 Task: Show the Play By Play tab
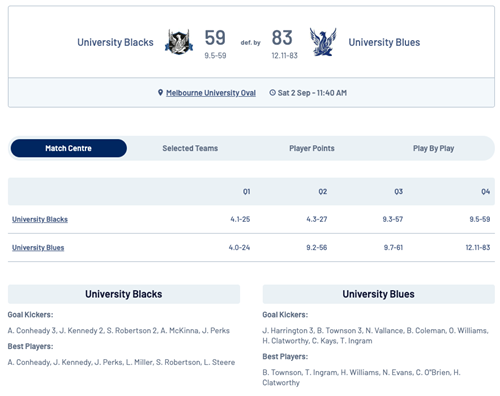click(433, 148)
